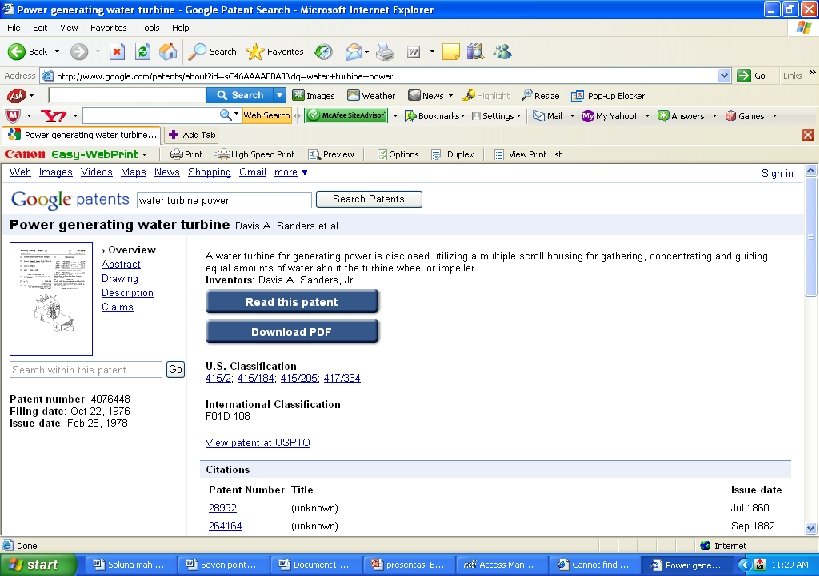Screen dimensions: 819x576
Task: Click View patent at USPTO link
Action: [x=258, y=442]
